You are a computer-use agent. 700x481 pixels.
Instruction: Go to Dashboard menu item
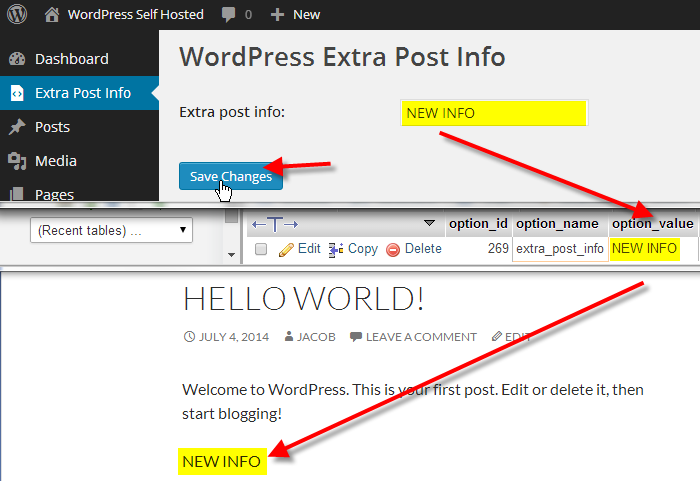point(71,59)
